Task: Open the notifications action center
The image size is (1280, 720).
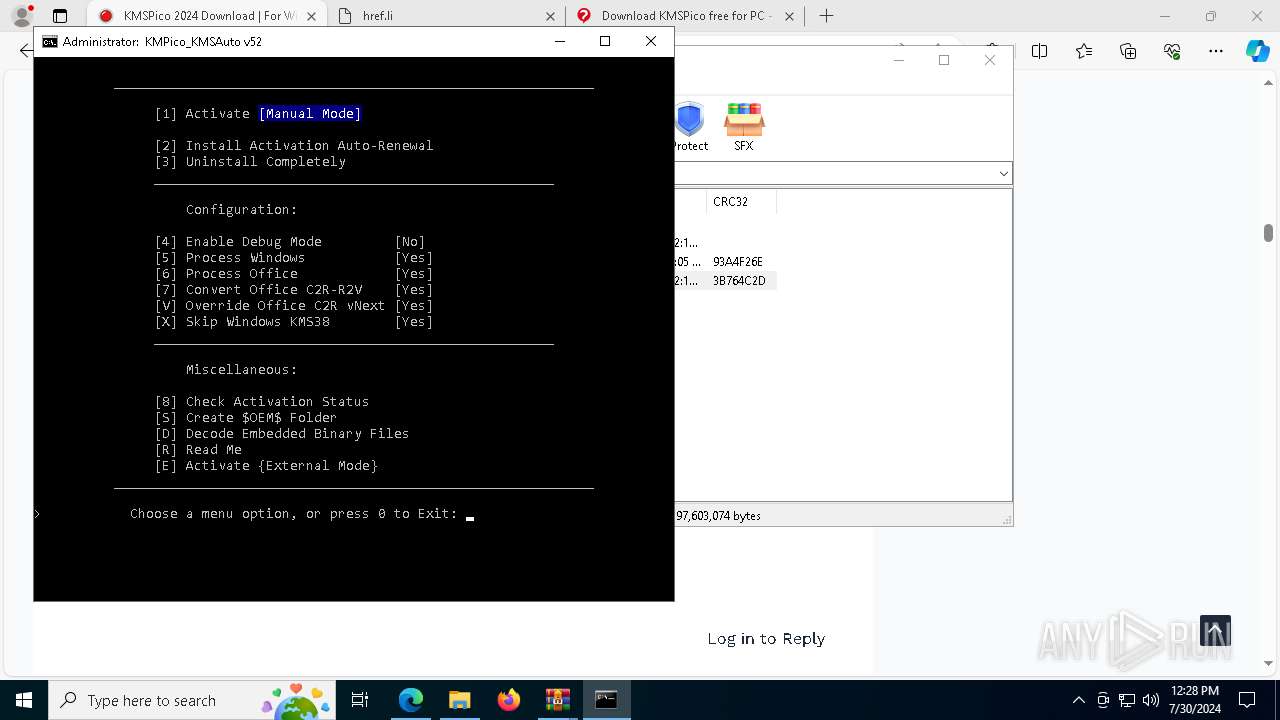Action: point(1247,700)
